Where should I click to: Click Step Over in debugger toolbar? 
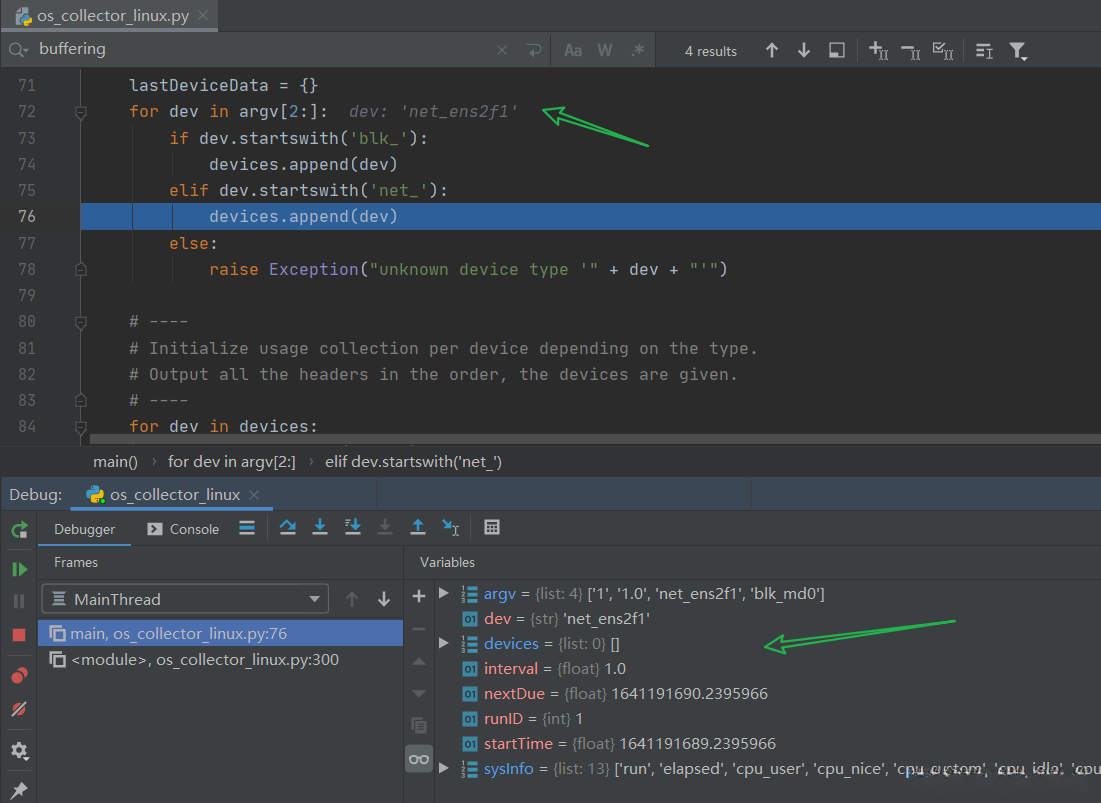(x=288, y=528)
